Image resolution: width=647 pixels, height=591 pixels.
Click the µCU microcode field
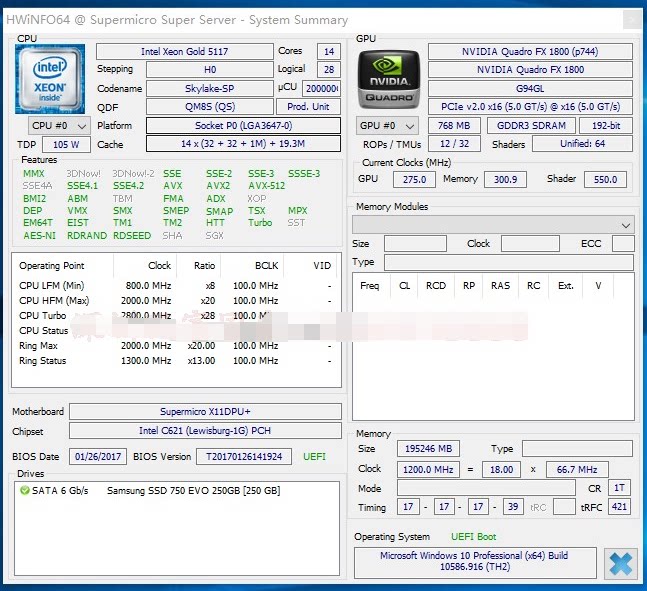tap(321, 88)
